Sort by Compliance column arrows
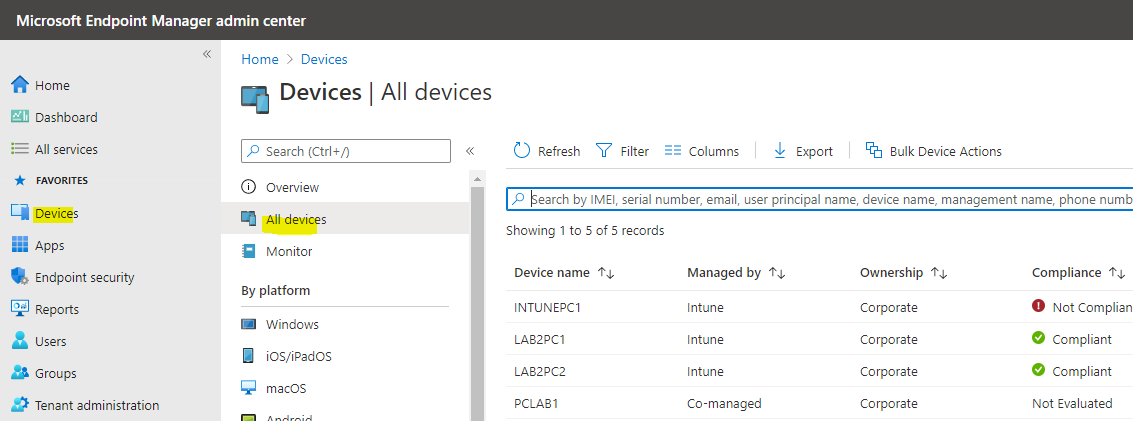Viewport: 1133px width, 421px height. tap(1117, 273)
